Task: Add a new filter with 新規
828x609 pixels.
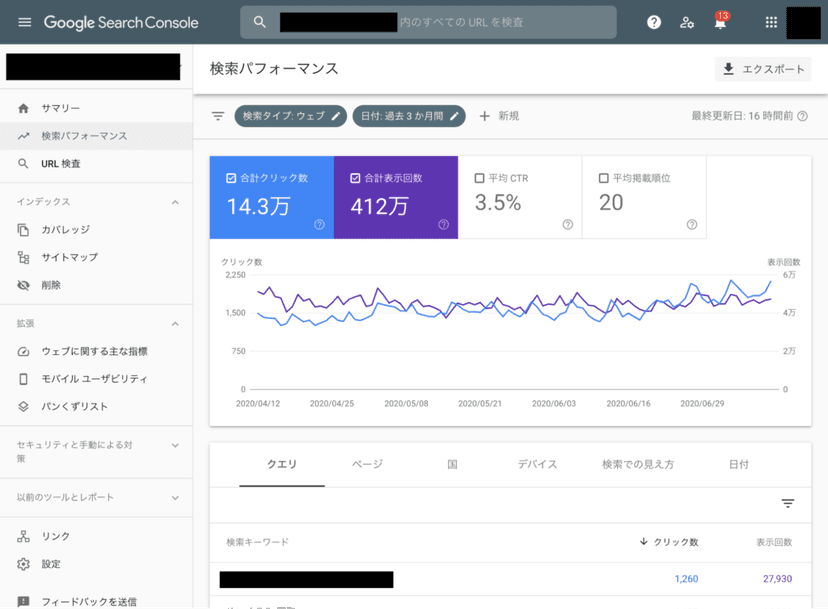Action: tap(499, 116)
